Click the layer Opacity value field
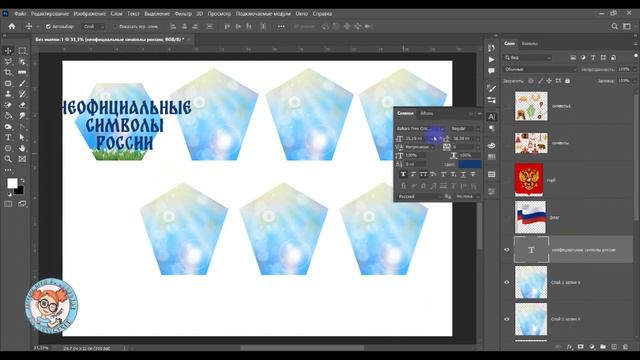Viewport: 640px width, 360px height. click(624, 69)
